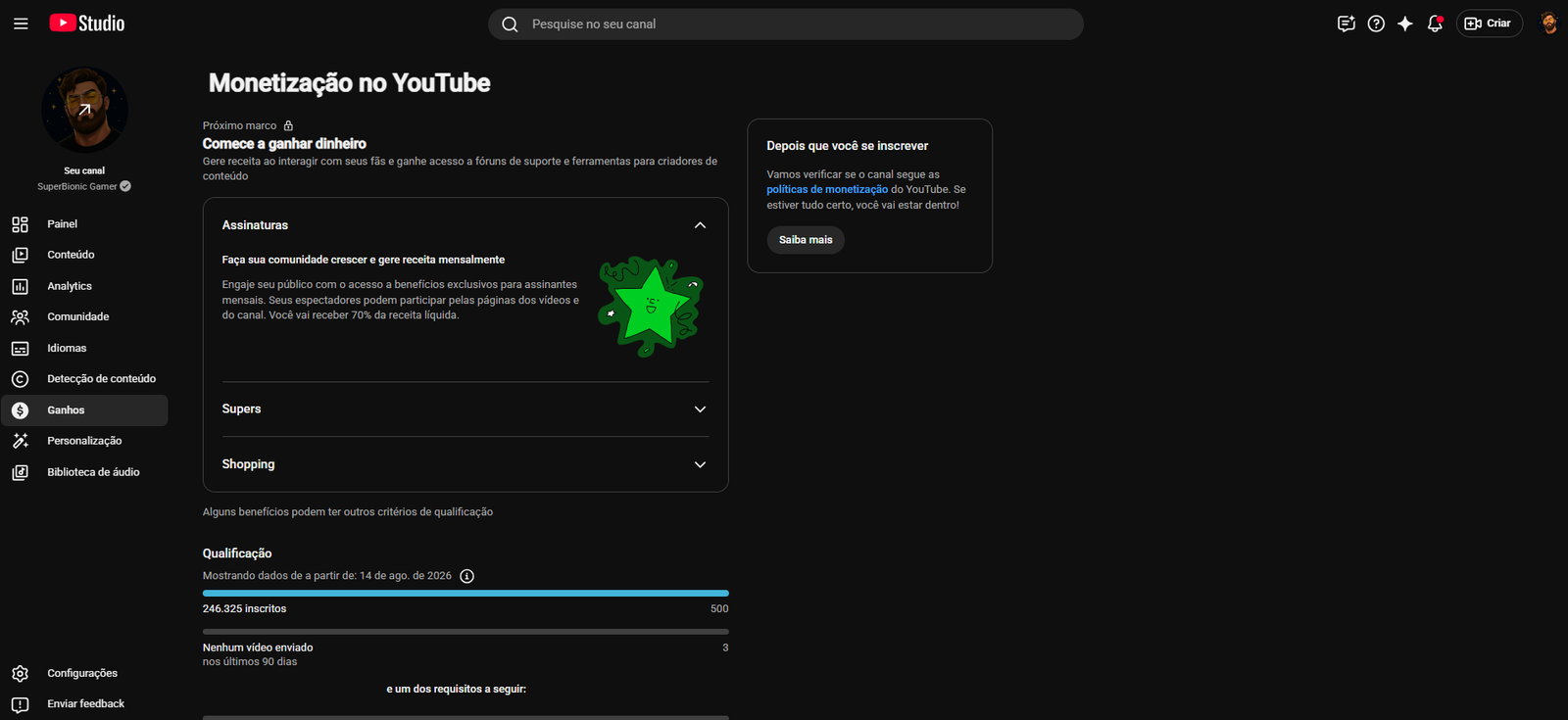Select the Ganhos sidebar item
The width and height of the screenshot is (1568, 720).
pyautogui.click(x=84, y=410)
